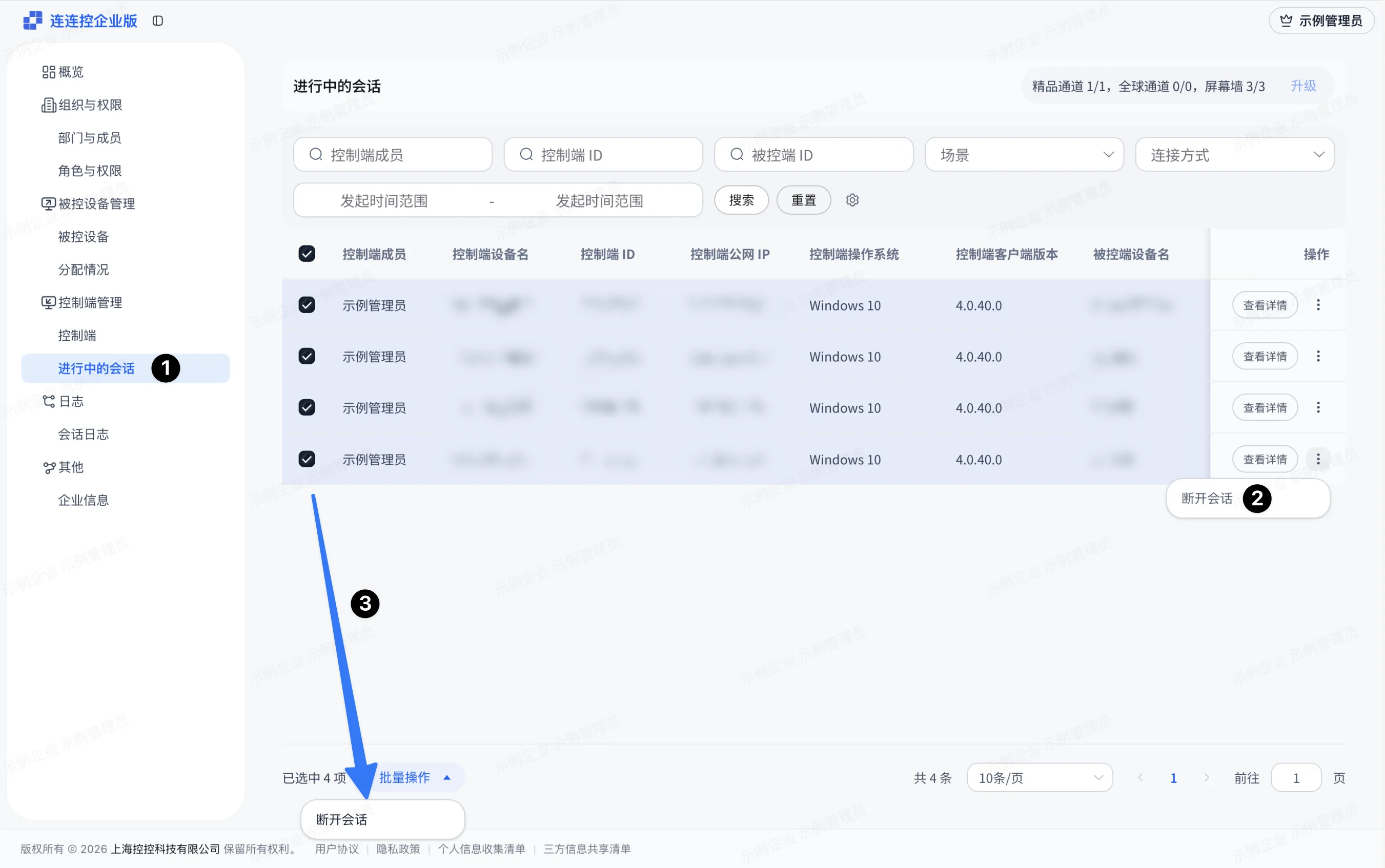Expand the 场景 dropdown filter
Image resolution: width=1385 pixels, height=868 pixels.
coord(1024,154)
